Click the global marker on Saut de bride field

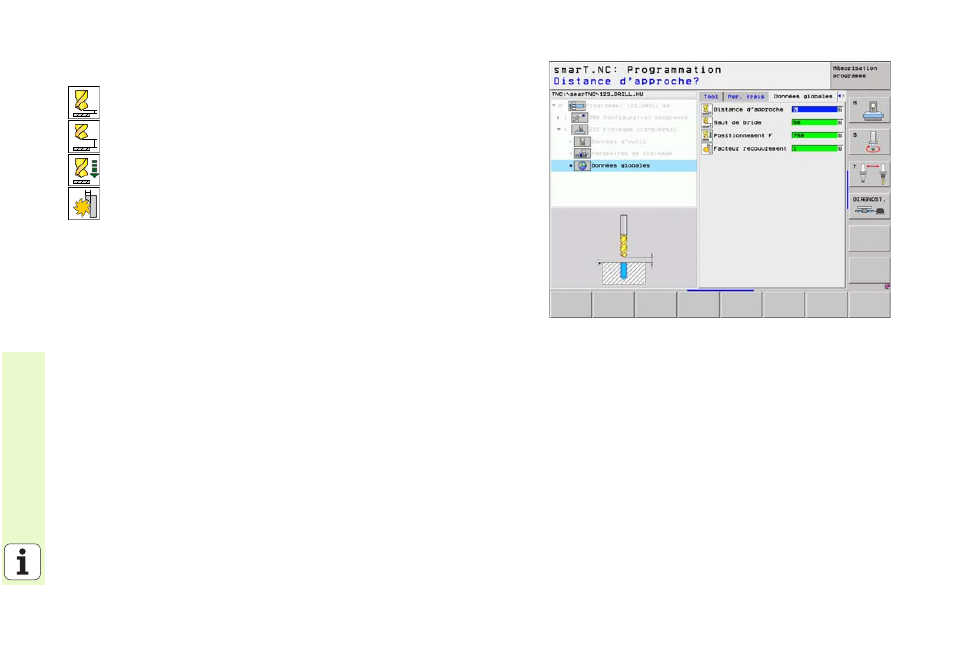(x=840, y=122)
